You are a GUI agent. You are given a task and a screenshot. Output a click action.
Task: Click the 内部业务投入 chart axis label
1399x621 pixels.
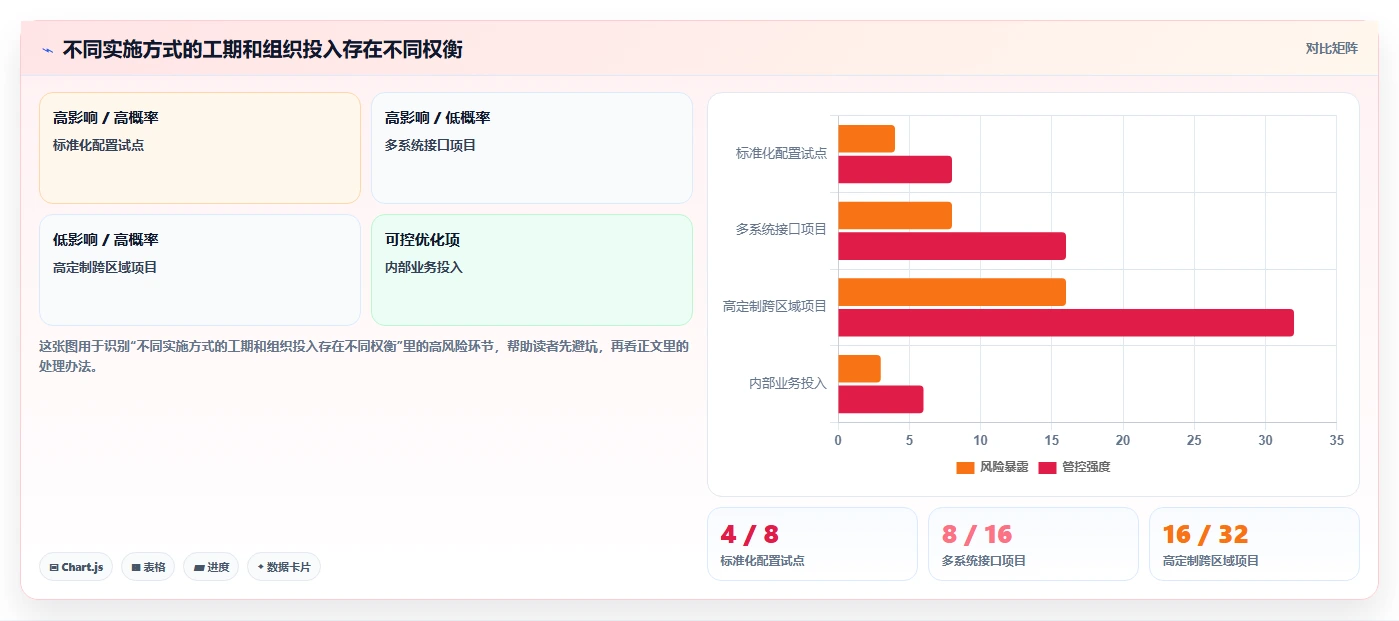788,383
